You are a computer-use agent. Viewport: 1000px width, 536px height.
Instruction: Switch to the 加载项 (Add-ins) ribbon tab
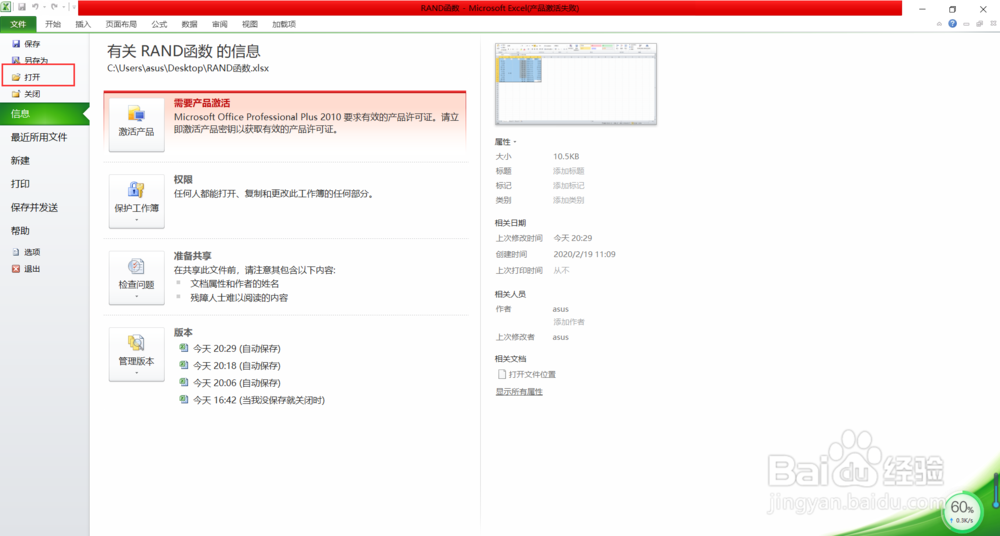click(284, 24)
